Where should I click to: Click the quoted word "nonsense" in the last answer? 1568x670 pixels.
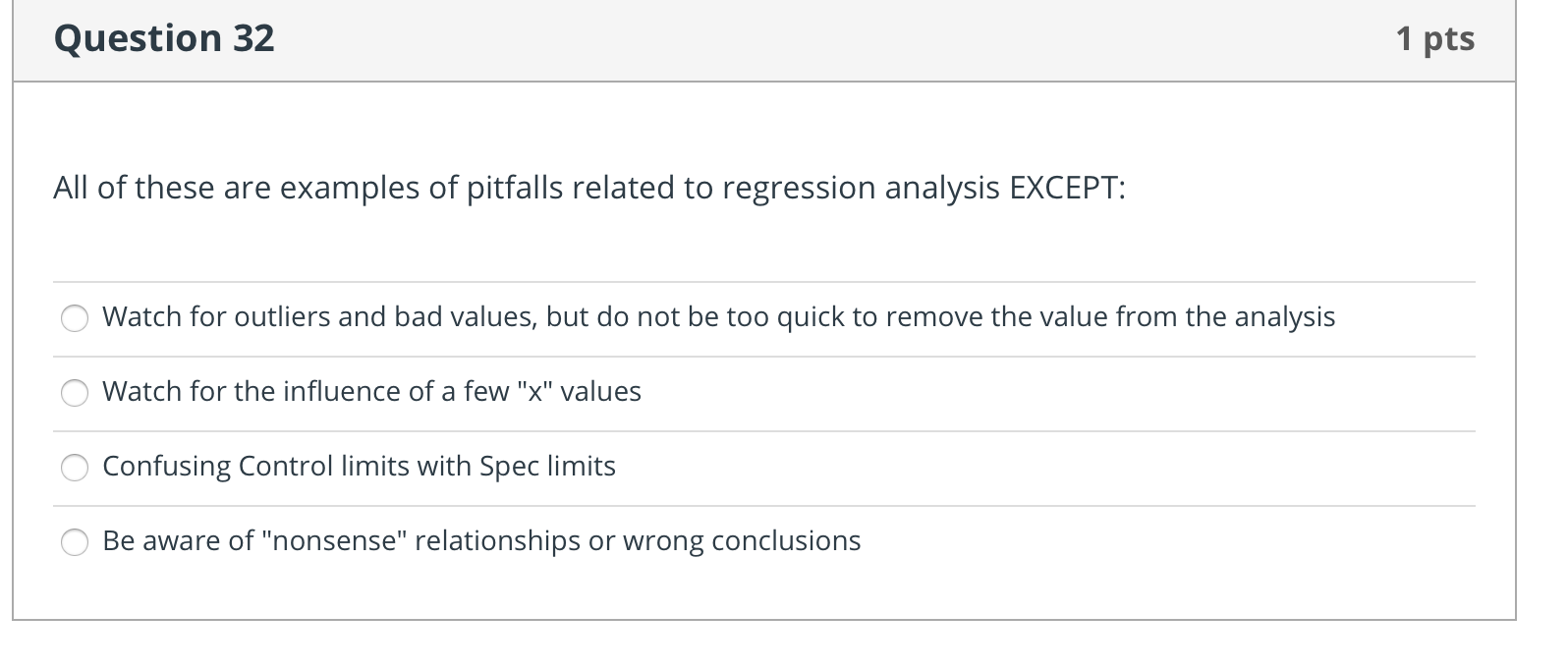(x=333, y=541)
